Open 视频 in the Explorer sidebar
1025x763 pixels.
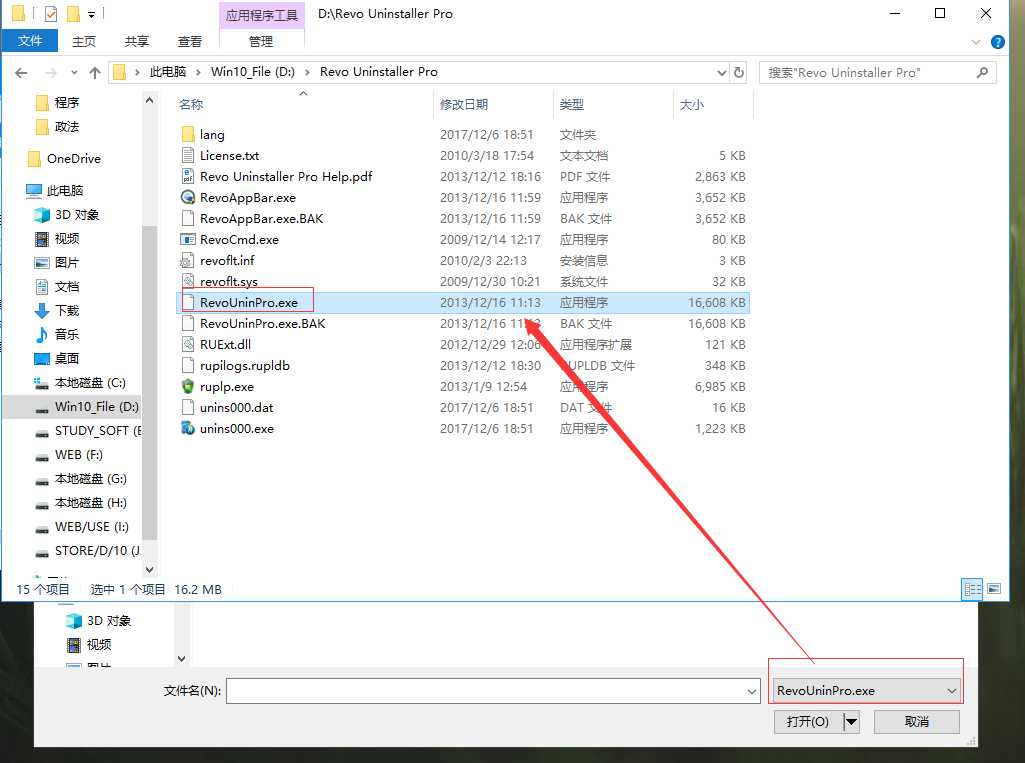[x=66, y=239]
